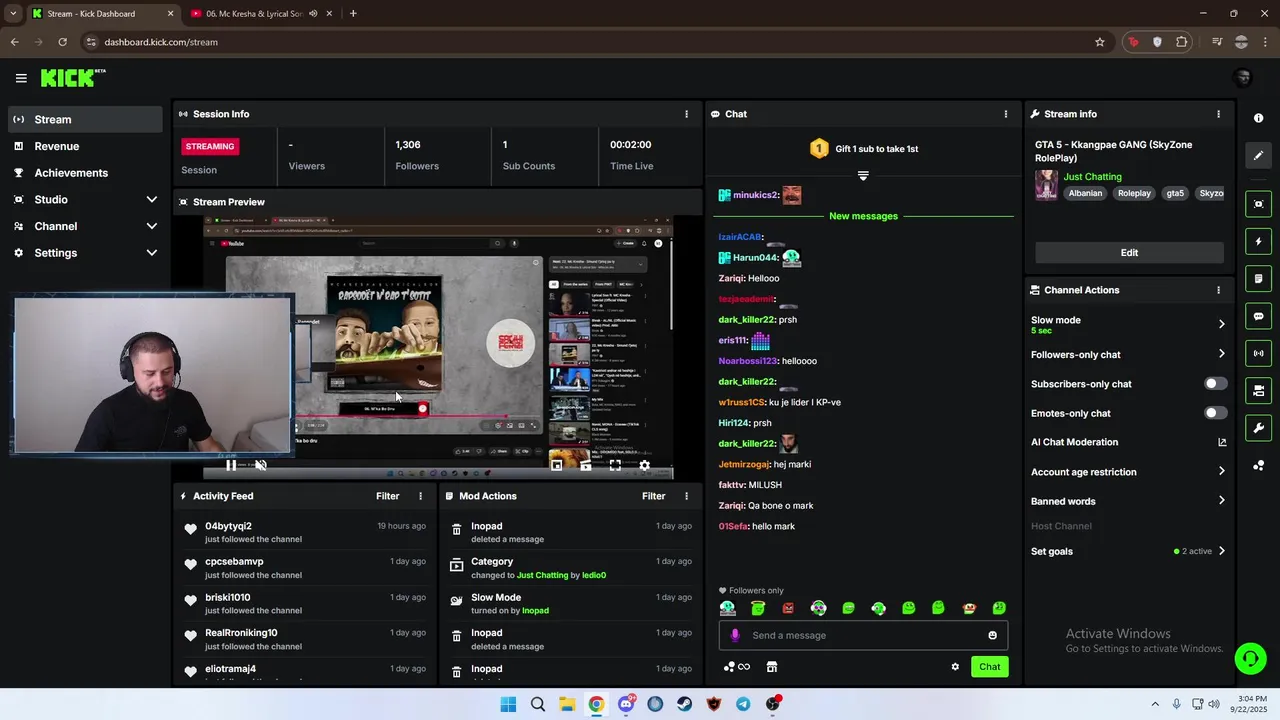Image resolution: width=1280 pixels, height=720 pixels.
Task: Open AI Chat Moderation external link icon
Action: point(1221,442)
